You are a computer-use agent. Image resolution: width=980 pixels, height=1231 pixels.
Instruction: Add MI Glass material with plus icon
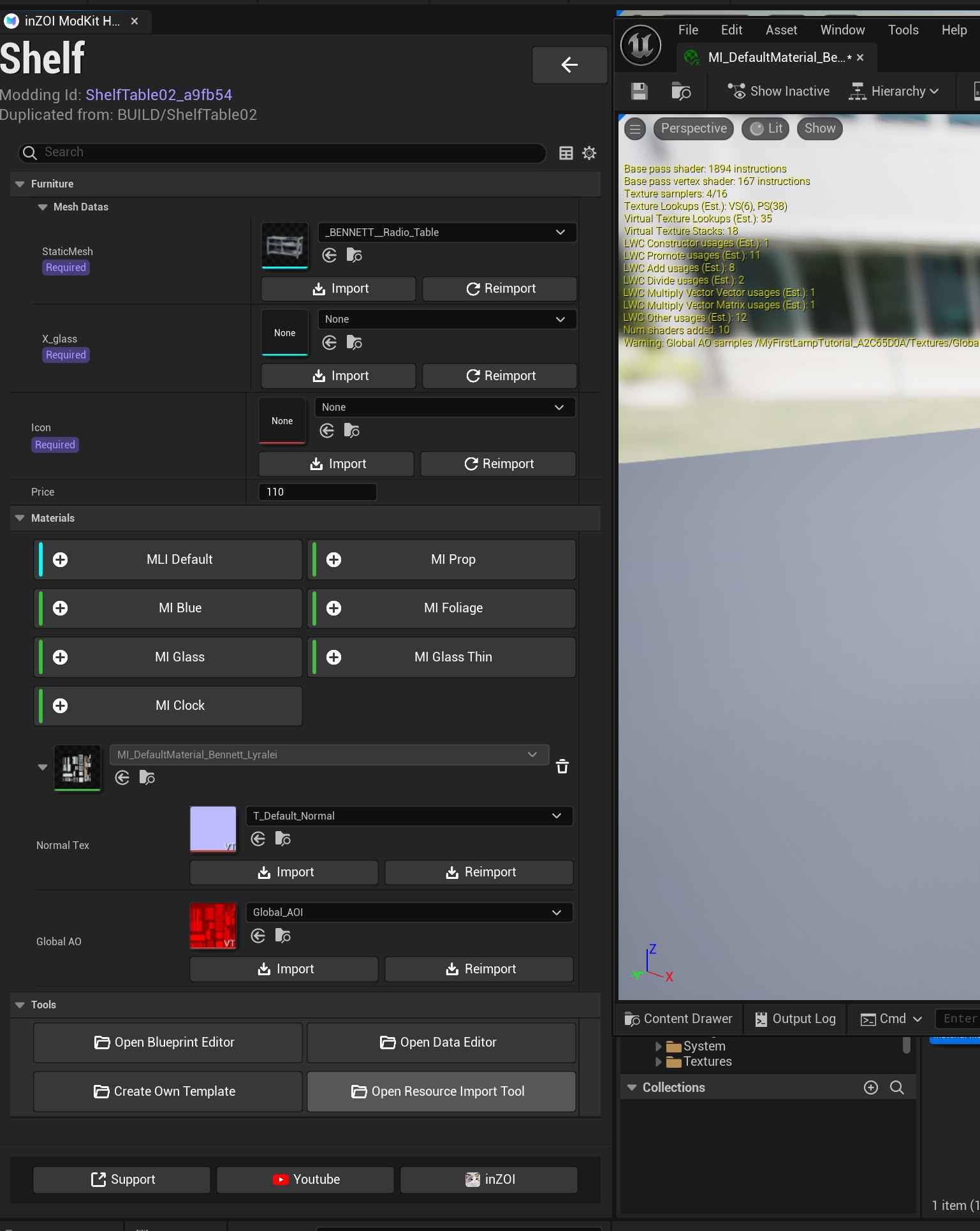[x=60, y=658]
